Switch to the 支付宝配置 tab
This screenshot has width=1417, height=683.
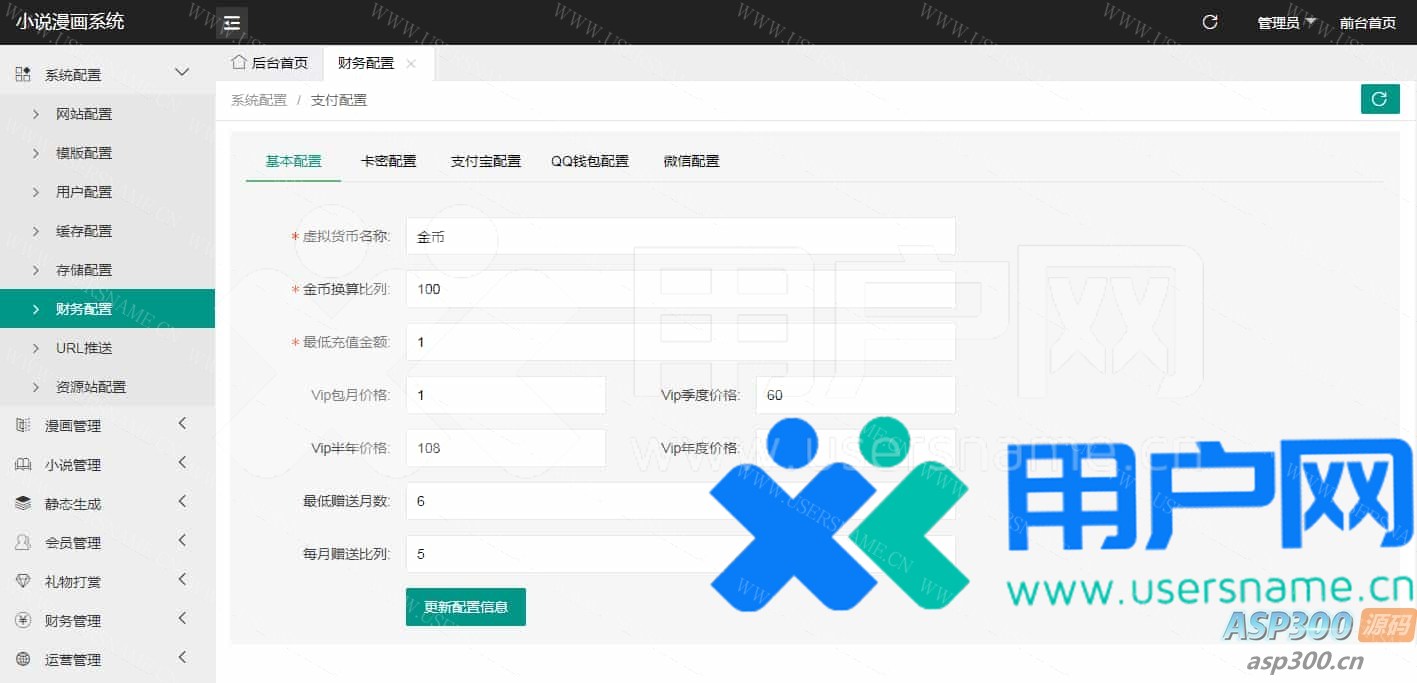pyautogui.click(x=486, y=161)
